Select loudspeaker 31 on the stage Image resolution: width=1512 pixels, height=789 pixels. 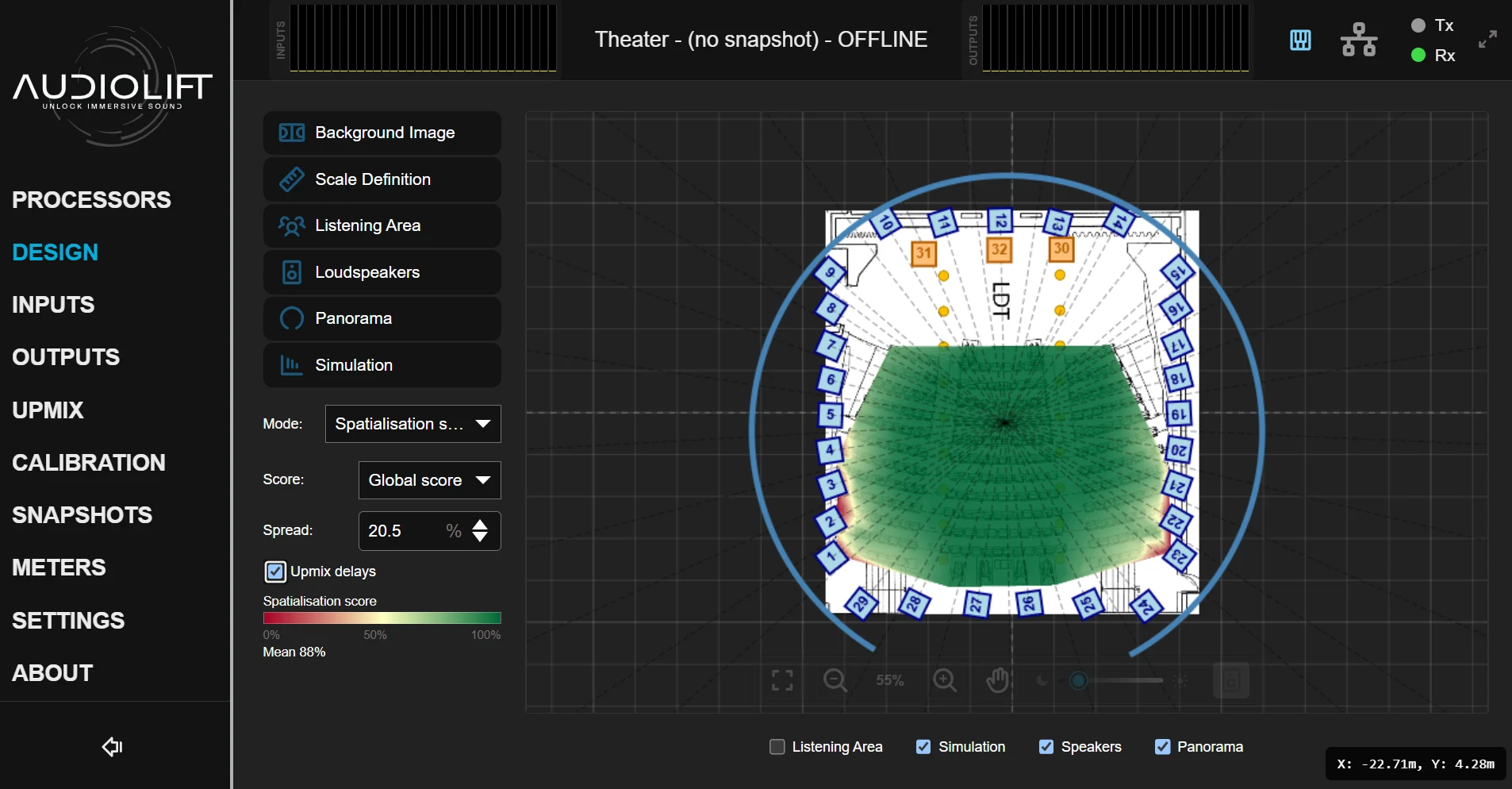point(923,253)
